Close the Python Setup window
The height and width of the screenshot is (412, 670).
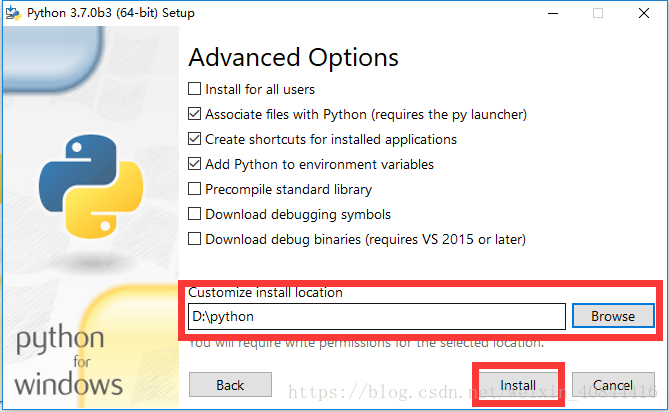pyautogui.click(x=645, y=13)
